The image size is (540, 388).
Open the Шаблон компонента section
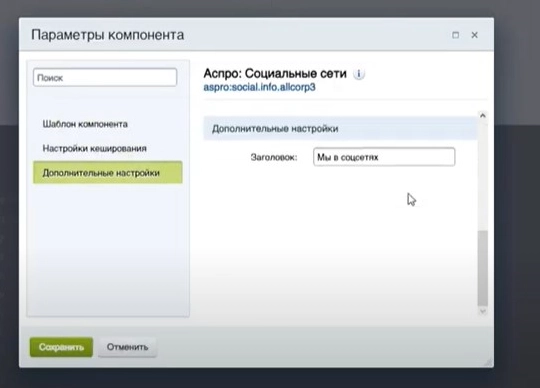(85, 124)
